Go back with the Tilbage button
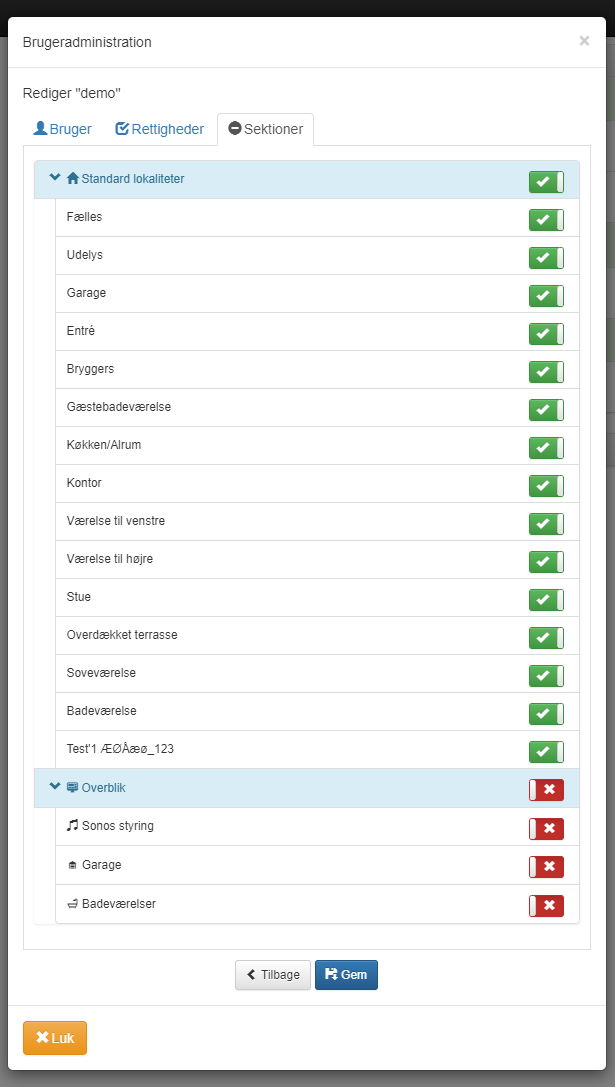 (272, 975)
